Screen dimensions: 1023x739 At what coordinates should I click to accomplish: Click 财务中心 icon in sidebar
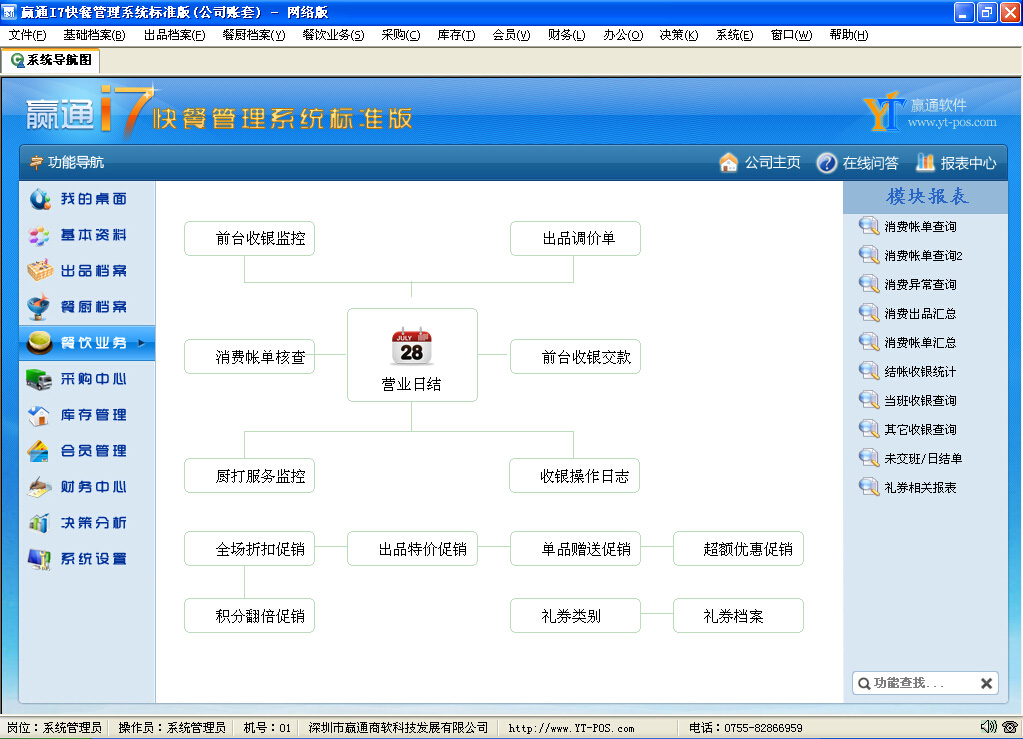[40, 487]
